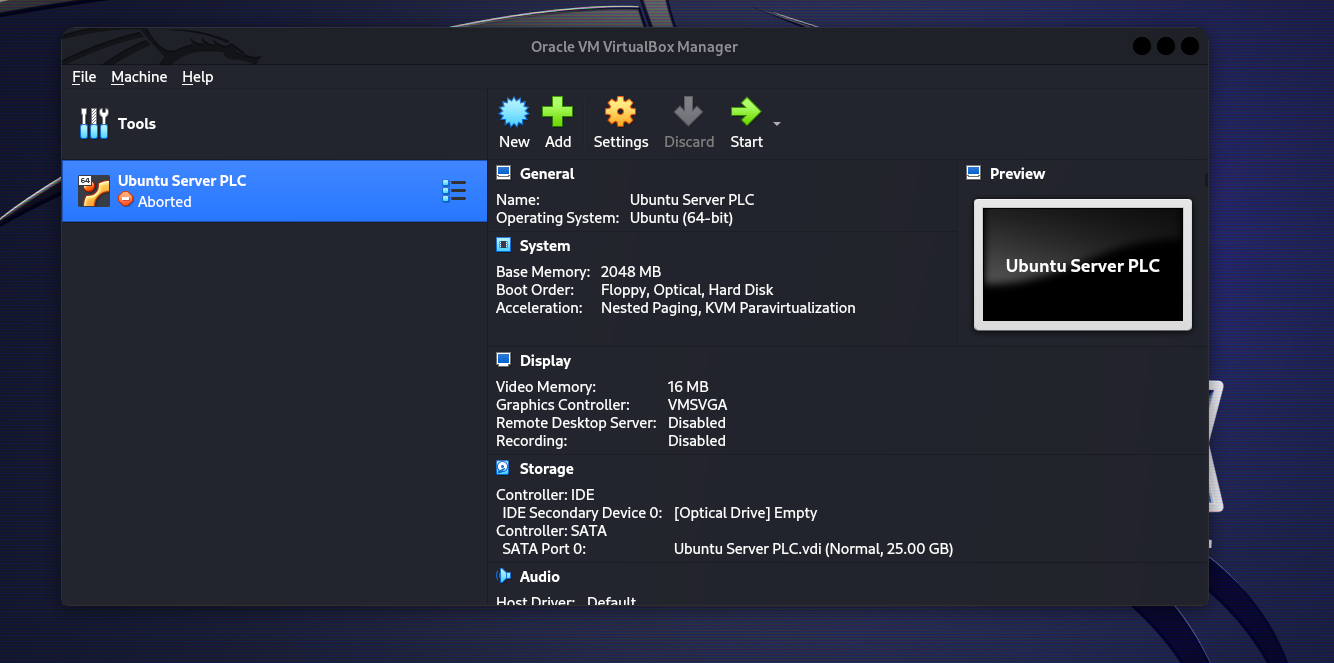Viewport: 1334px width, 663px height.
Task: Click the Ubuntu (64-bit) operating system value
Action: (x=681, y=218)
